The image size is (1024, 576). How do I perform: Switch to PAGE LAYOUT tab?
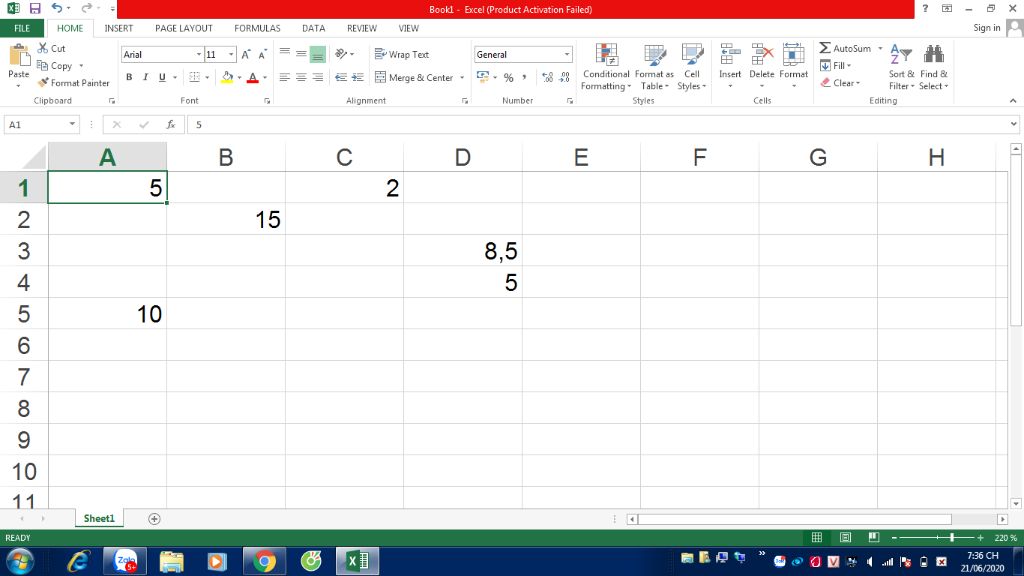click(x=184, y=28)
